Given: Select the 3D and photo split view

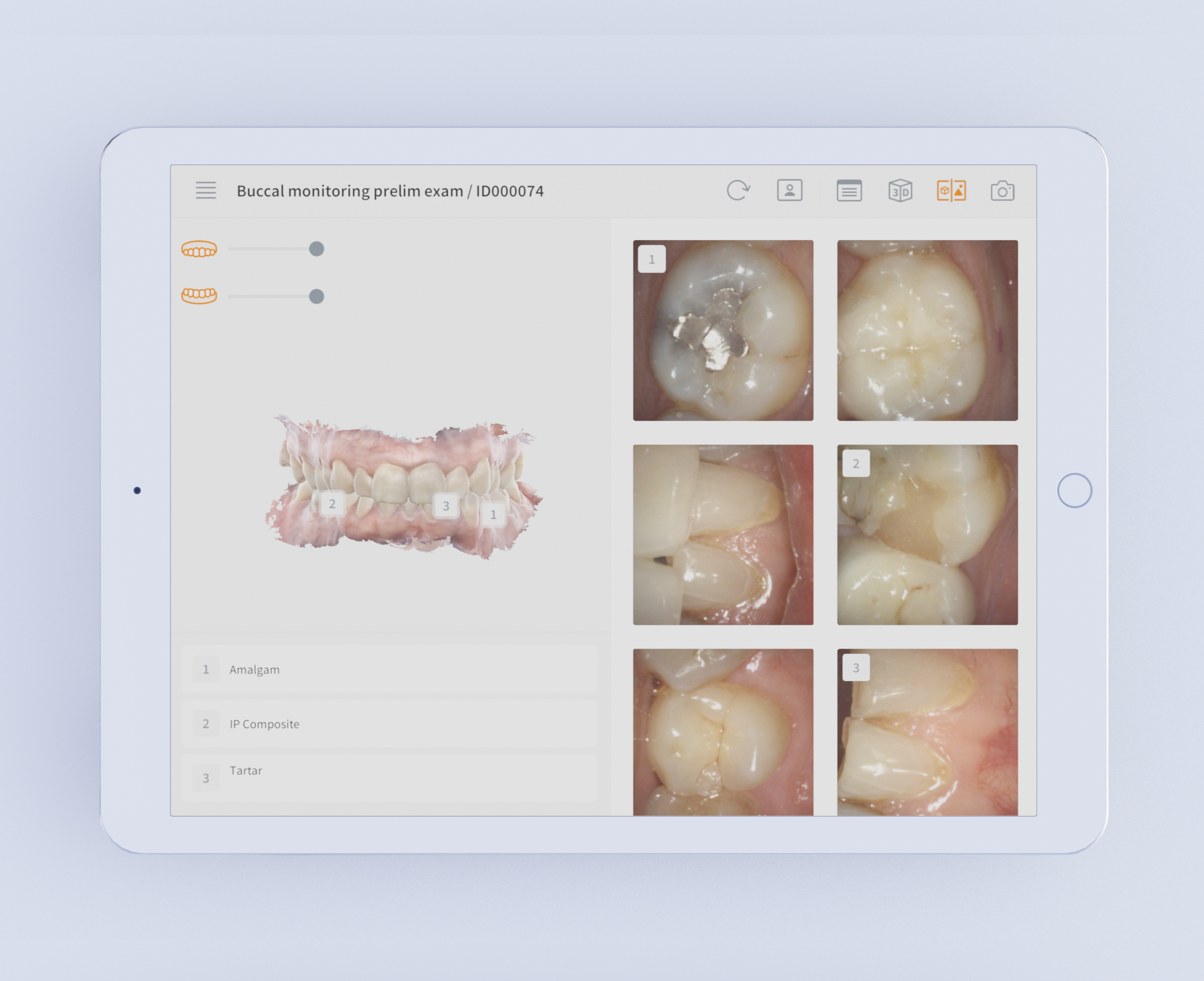Looking at the screenshot, I should (x=951, y=191).
